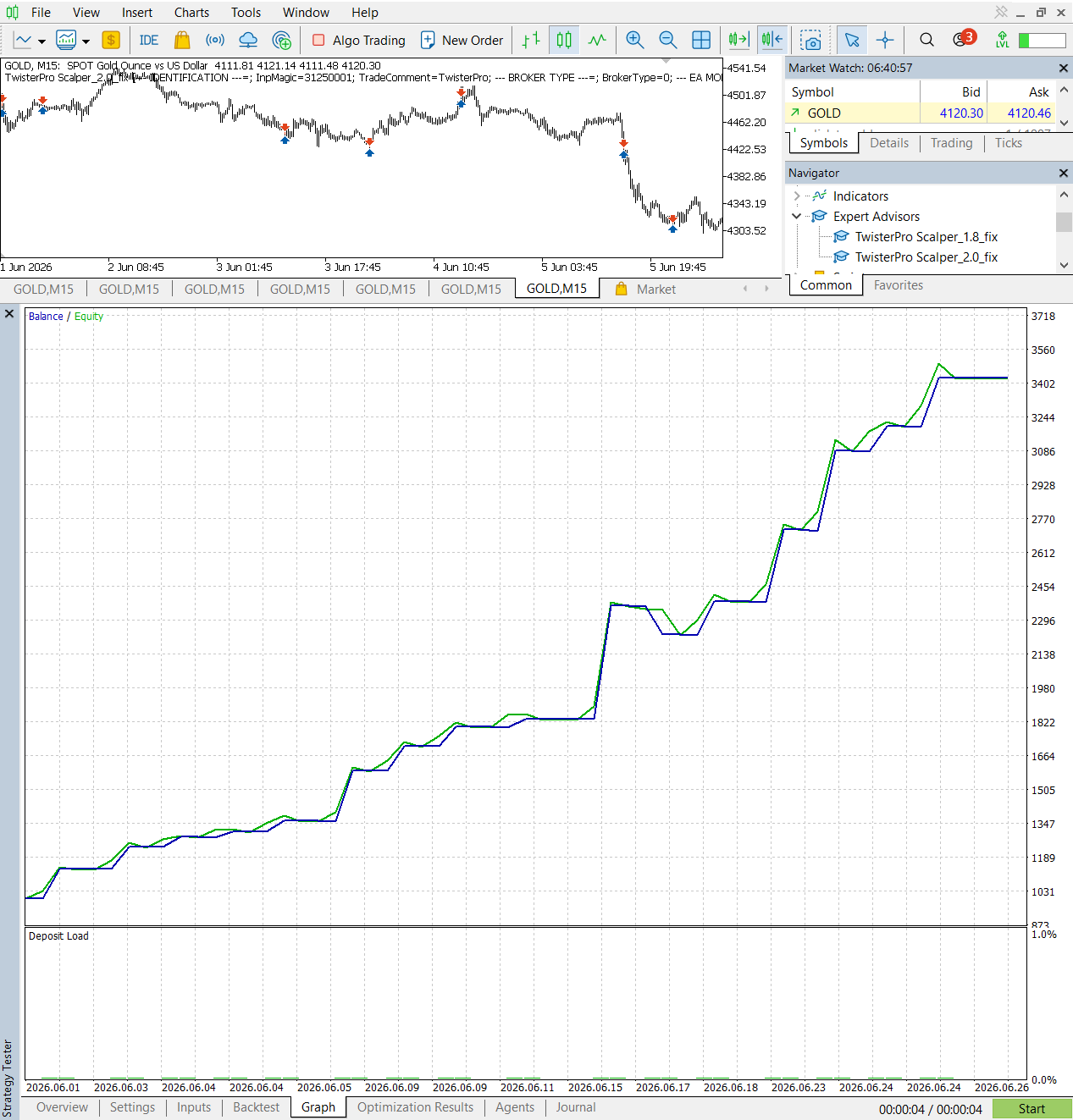Viewport: 1073px width, 1120px height.
Task: Click the globe with plus icon
Action: pos(282,40)
